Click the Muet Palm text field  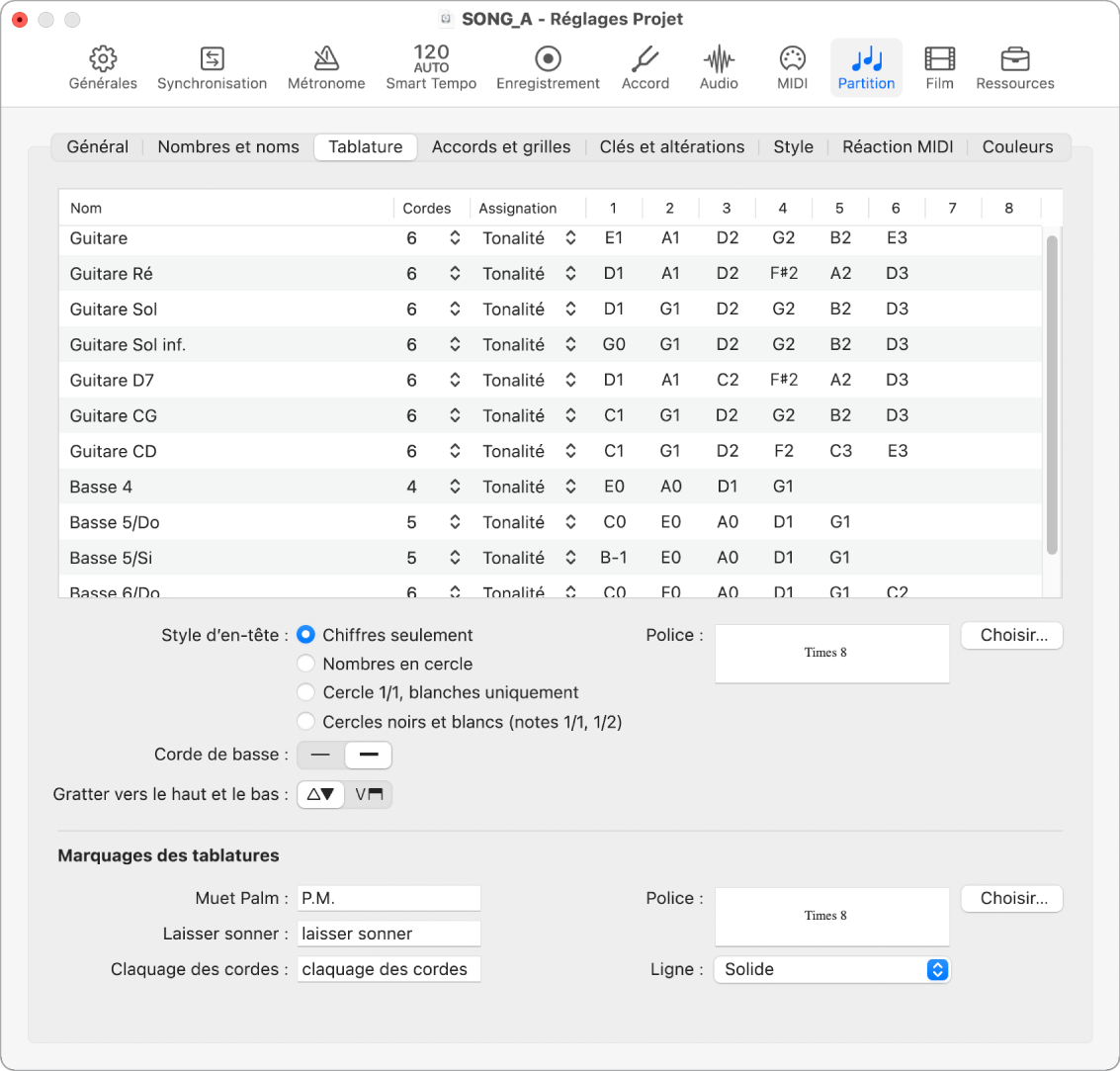[x=388, y=898]
